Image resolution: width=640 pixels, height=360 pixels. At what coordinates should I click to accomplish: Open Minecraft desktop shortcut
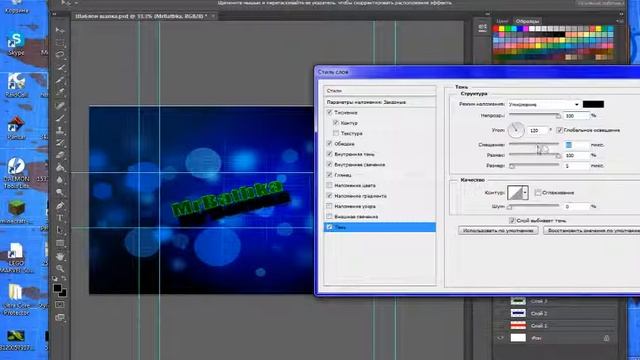16,213
